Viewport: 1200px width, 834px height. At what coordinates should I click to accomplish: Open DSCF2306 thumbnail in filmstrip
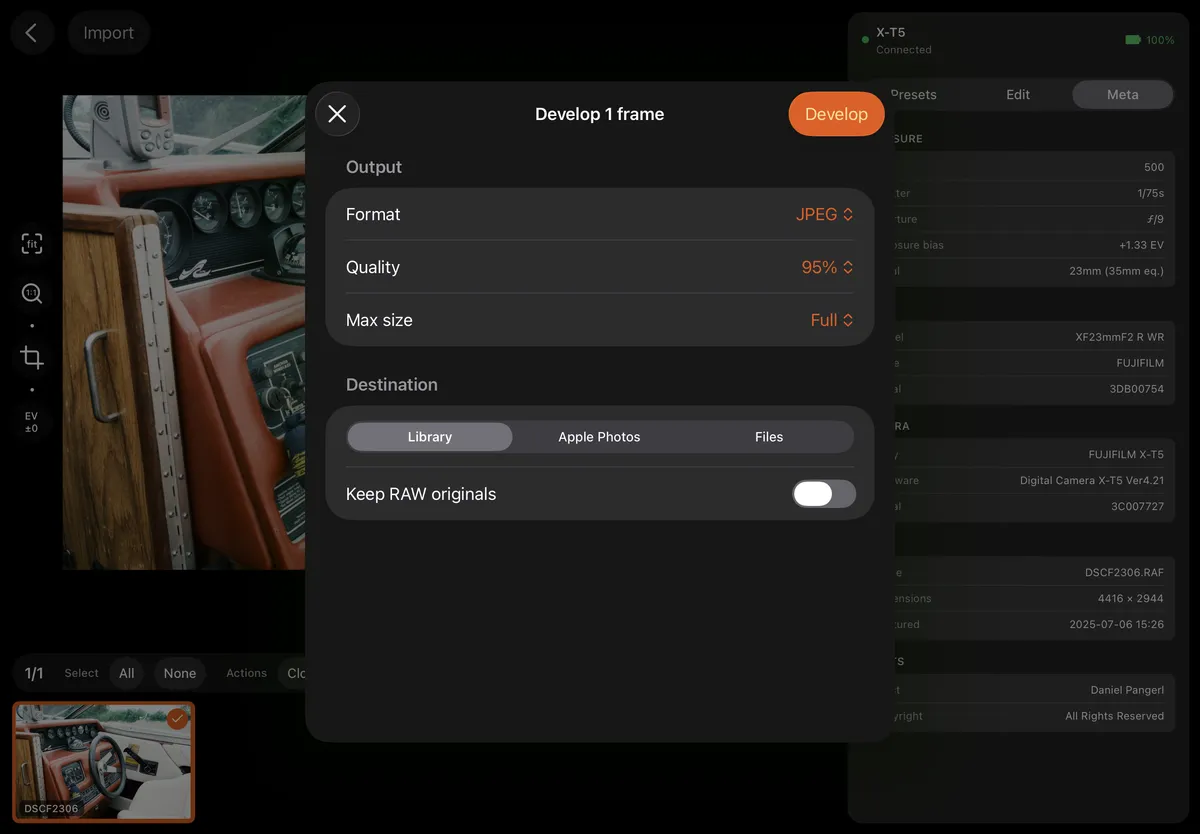click(x=104, y=762)
